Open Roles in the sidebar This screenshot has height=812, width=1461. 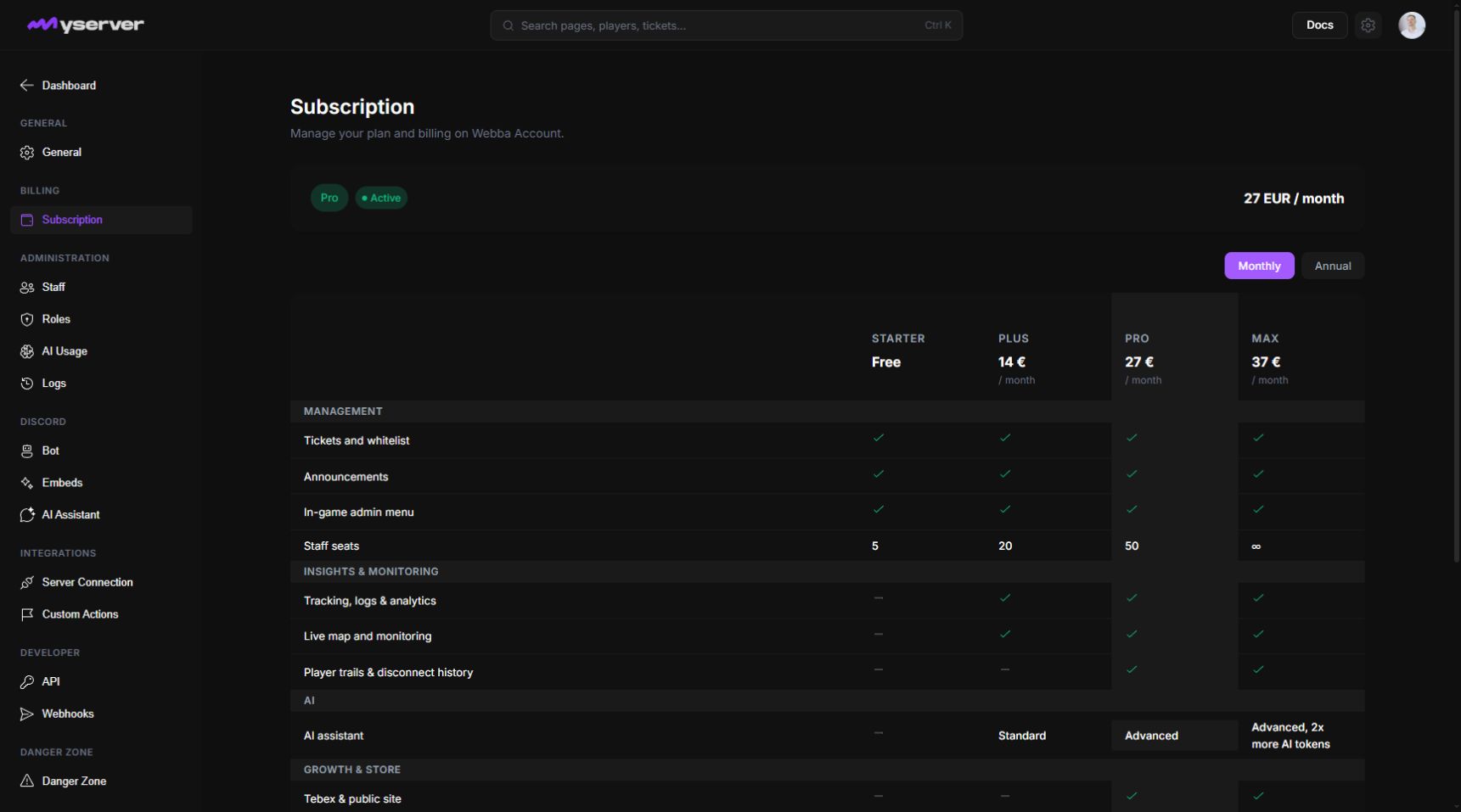(101, 320)
